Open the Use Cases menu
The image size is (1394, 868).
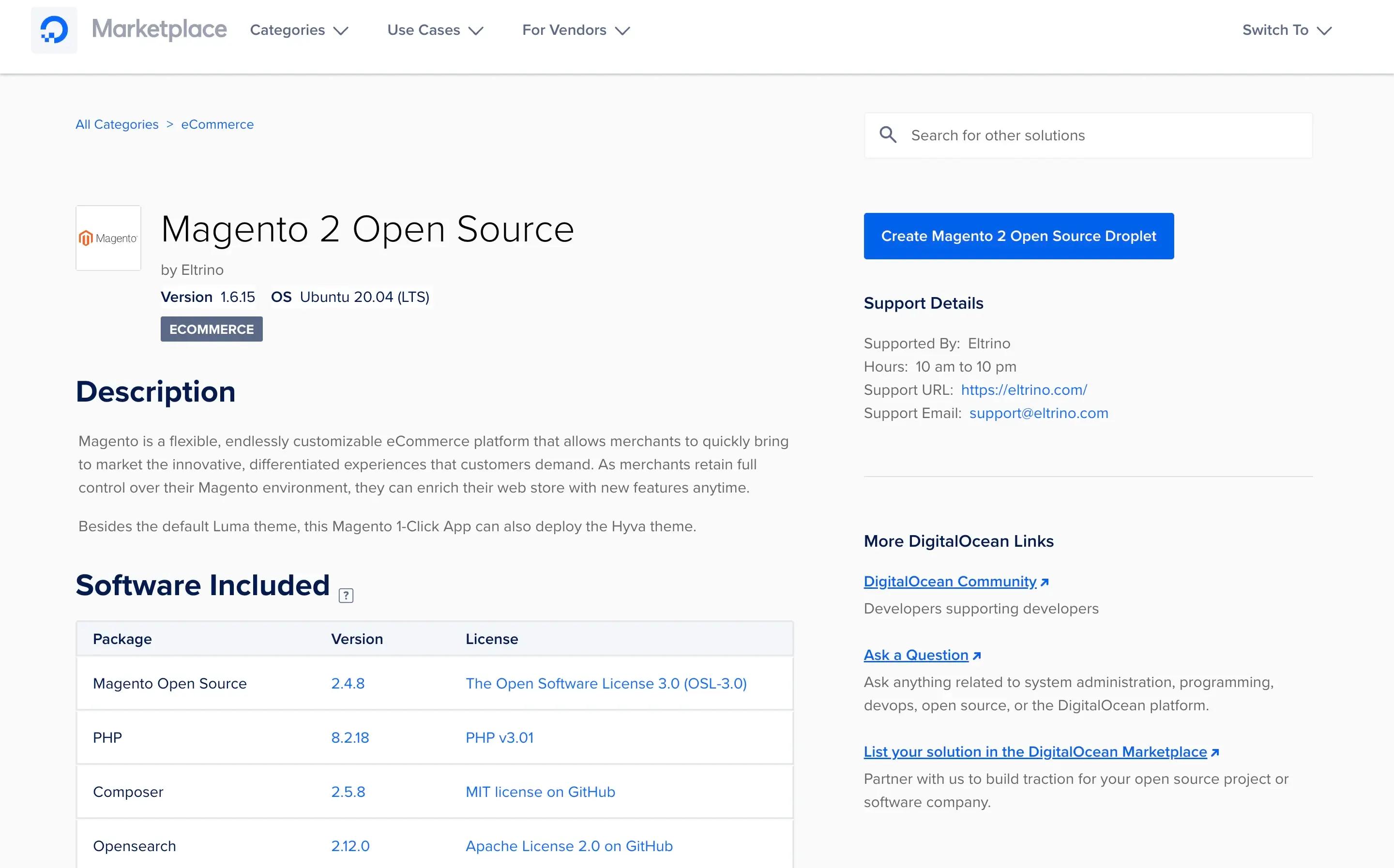point(435,30)
